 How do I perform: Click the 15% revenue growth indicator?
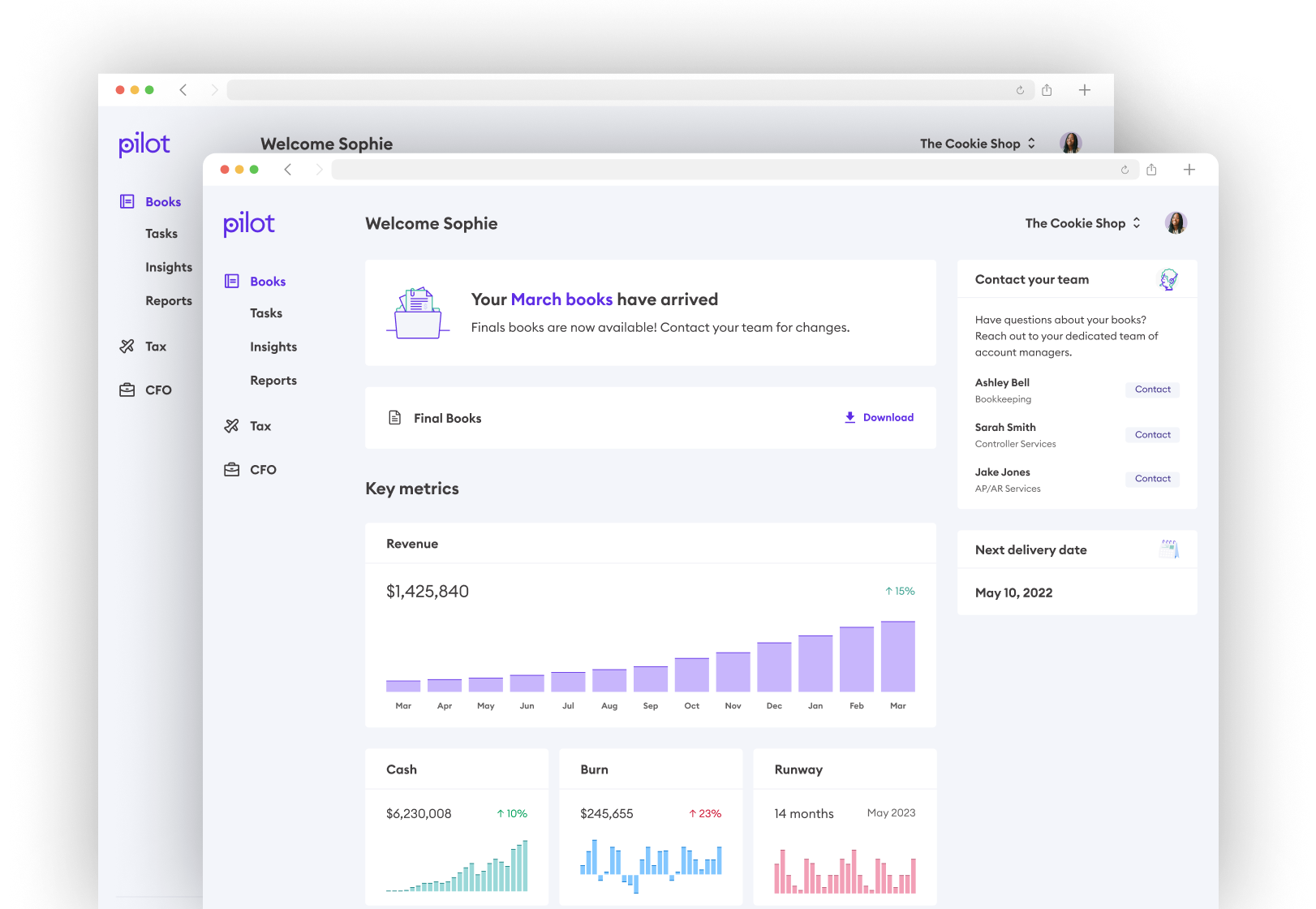pyautogui.click(x=900, y=592)
